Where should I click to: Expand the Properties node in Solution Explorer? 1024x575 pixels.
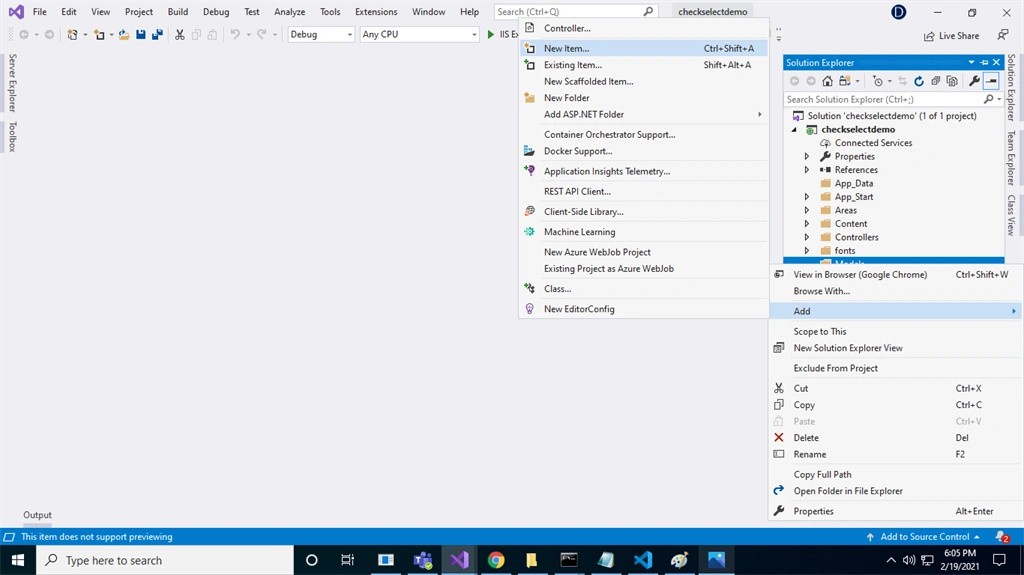(807, 156)
